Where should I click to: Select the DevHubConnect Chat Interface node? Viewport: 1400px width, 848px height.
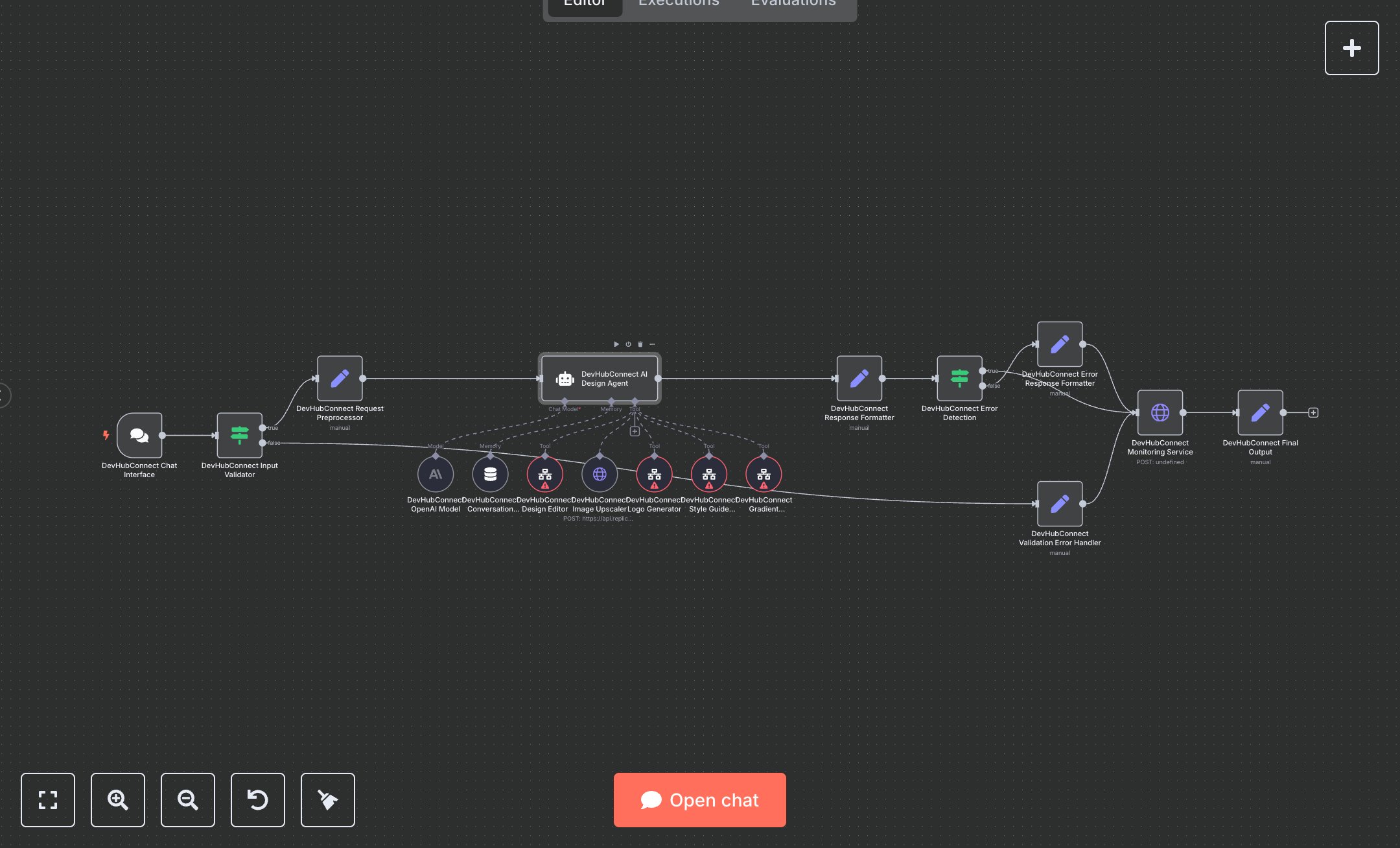pos(139,435)
